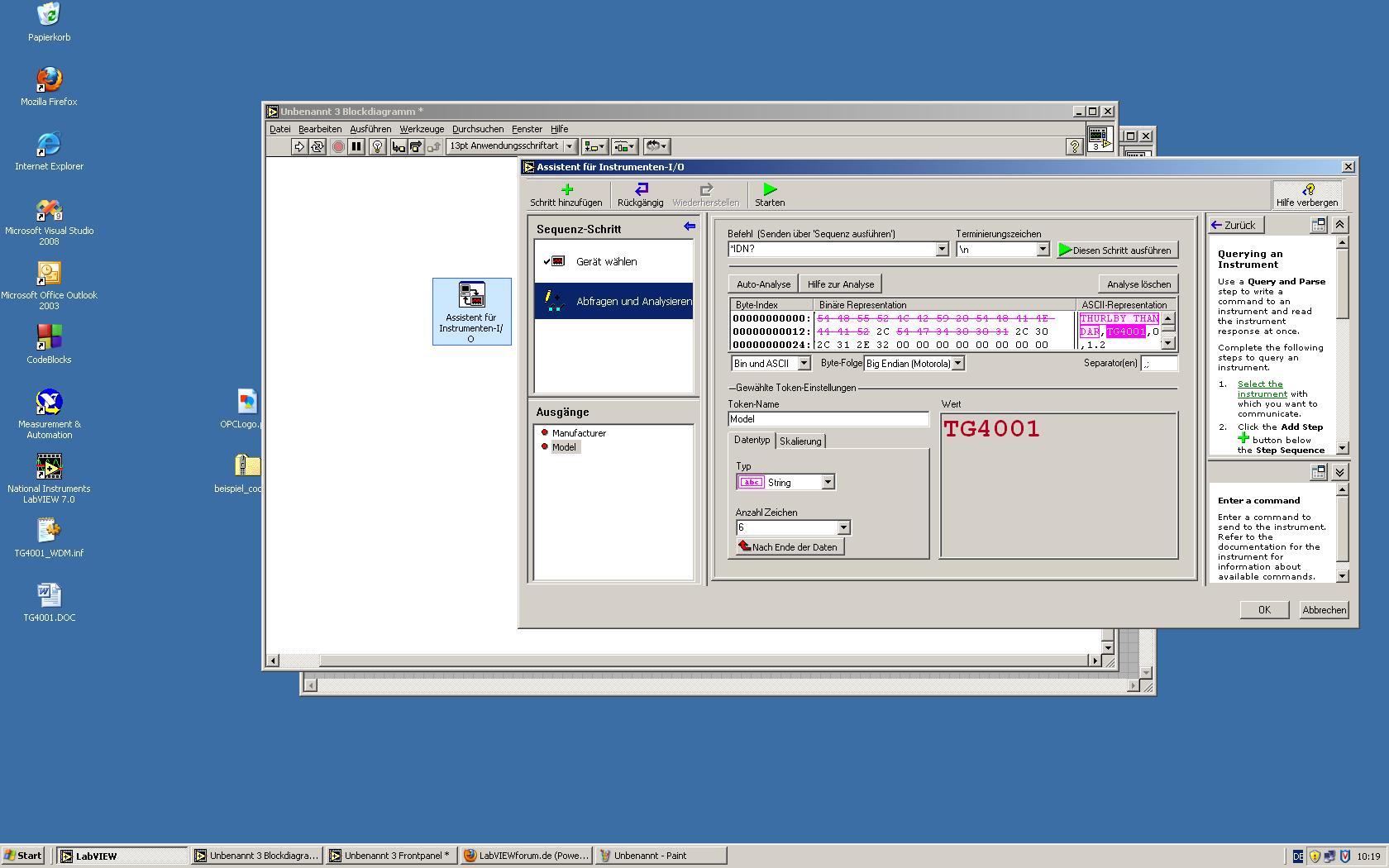Open the Ausführen menu
Screen dimensions: 1389x868
pos(370,129)
